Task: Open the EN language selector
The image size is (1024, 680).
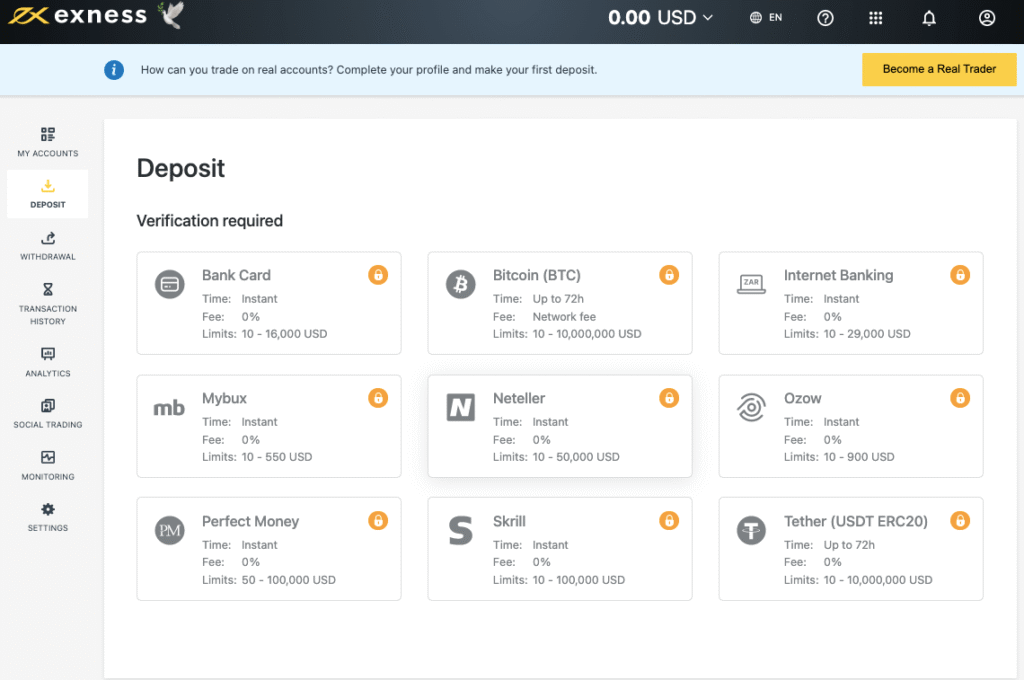Action: click(x=766, y=18)
